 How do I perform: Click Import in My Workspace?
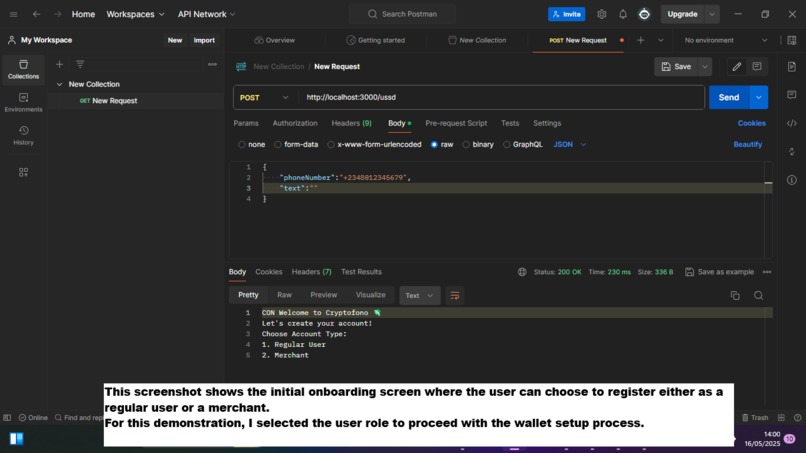tap(204, 40)
